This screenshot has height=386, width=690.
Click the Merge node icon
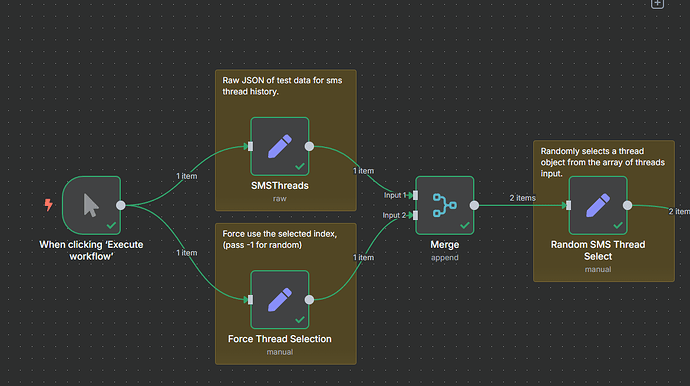coord(444,205)
